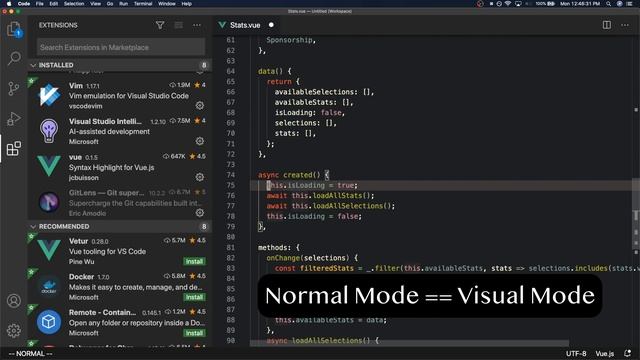This screenshot has height=360, width=640.
Task: Click 'await this.loadAllStats();' code line
Action: pyautogui.click(x=320, y=196)
